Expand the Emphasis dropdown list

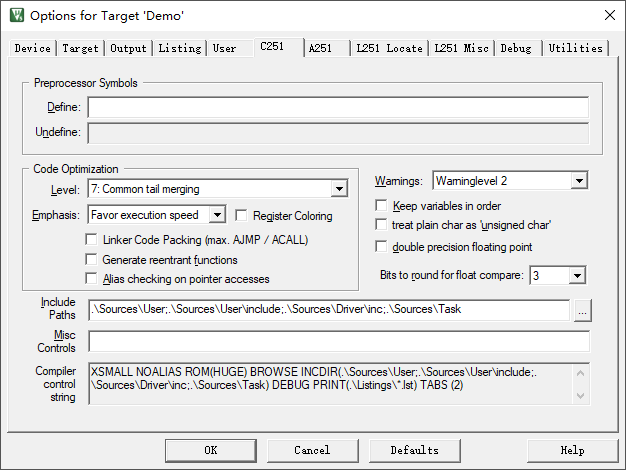point(217,215)
